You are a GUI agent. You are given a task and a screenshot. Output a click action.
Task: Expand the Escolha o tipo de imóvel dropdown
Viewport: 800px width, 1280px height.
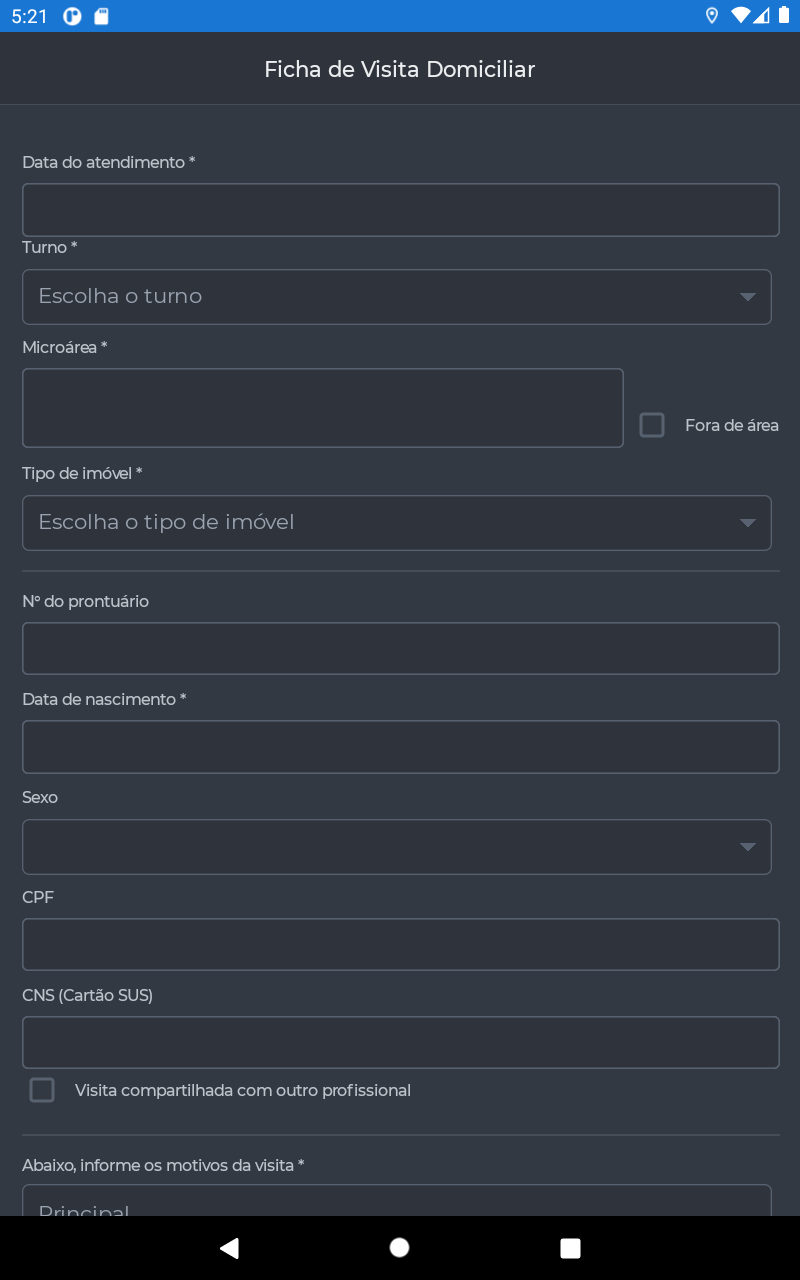tap(397, 523)
